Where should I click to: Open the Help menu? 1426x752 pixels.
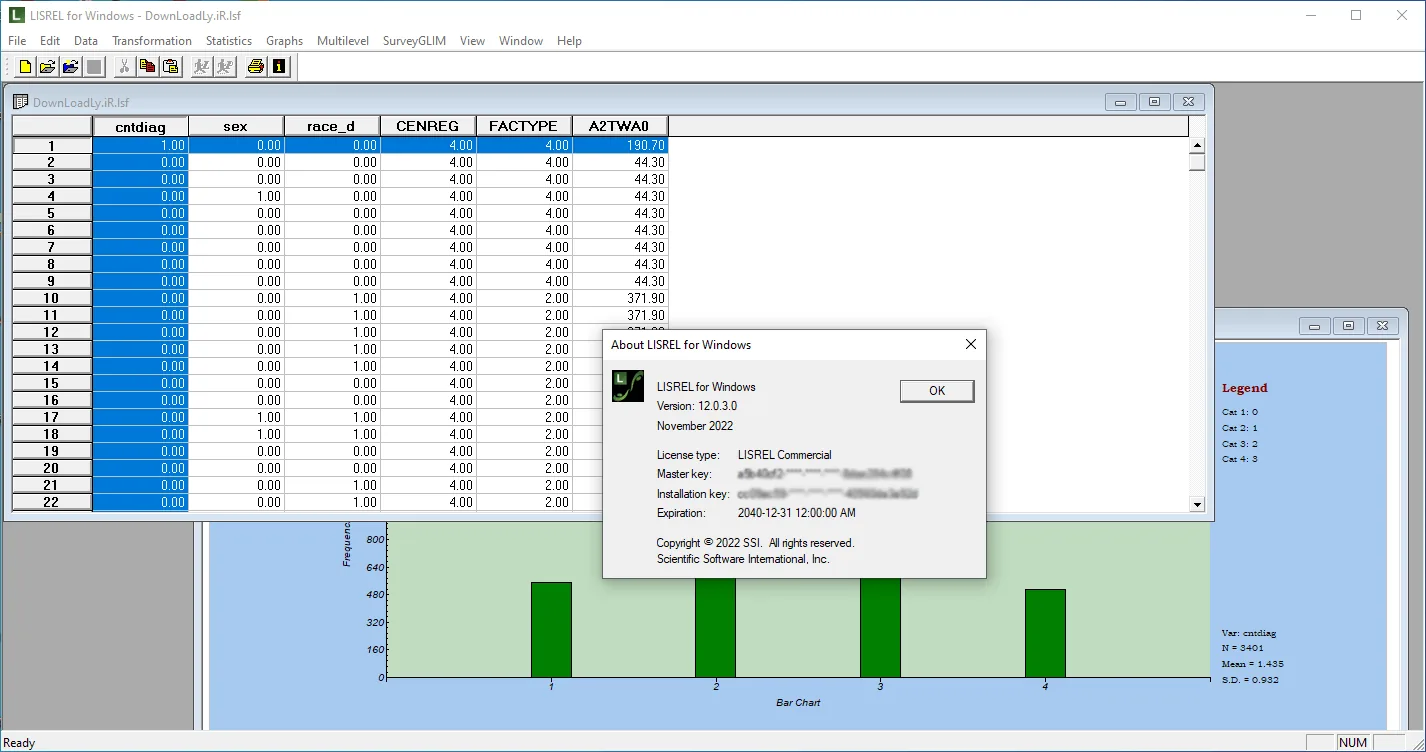point(570,41)
